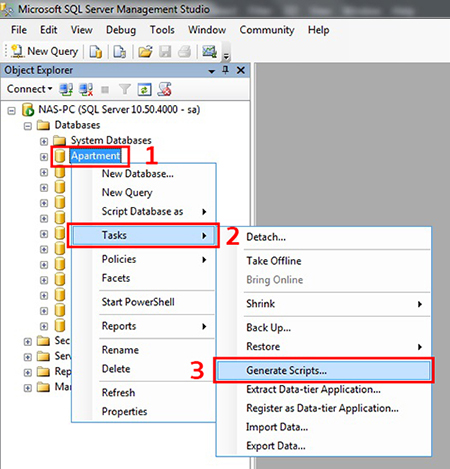Choose Detach... in Tasks submenu

click(x=324, y=237)
